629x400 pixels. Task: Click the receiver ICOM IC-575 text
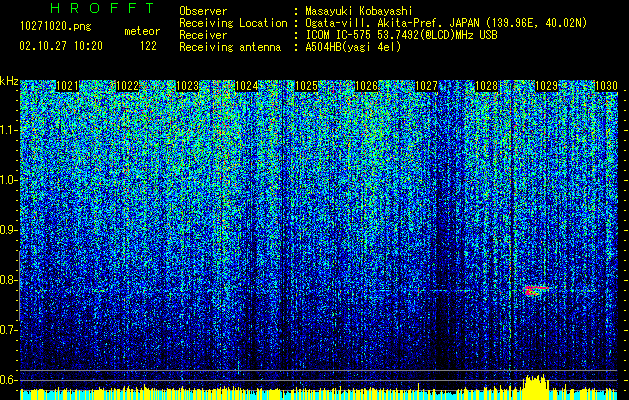click(x=402, y=35)
